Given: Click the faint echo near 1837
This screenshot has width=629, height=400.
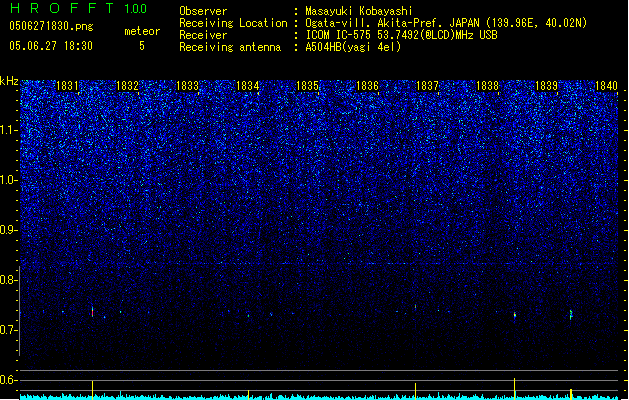Looking at the screenshot, I should (x=416, y=307).
